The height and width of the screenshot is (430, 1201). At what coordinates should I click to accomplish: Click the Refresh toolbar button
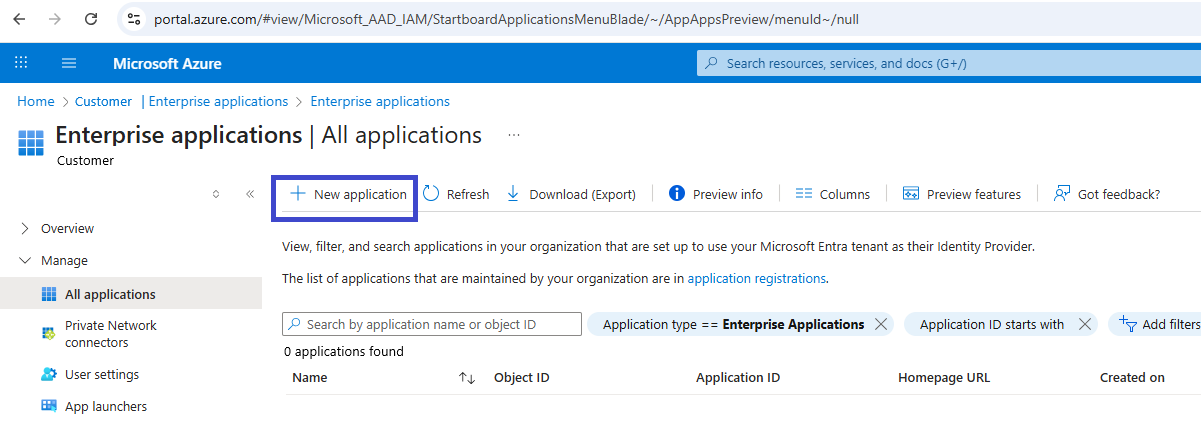456,194
